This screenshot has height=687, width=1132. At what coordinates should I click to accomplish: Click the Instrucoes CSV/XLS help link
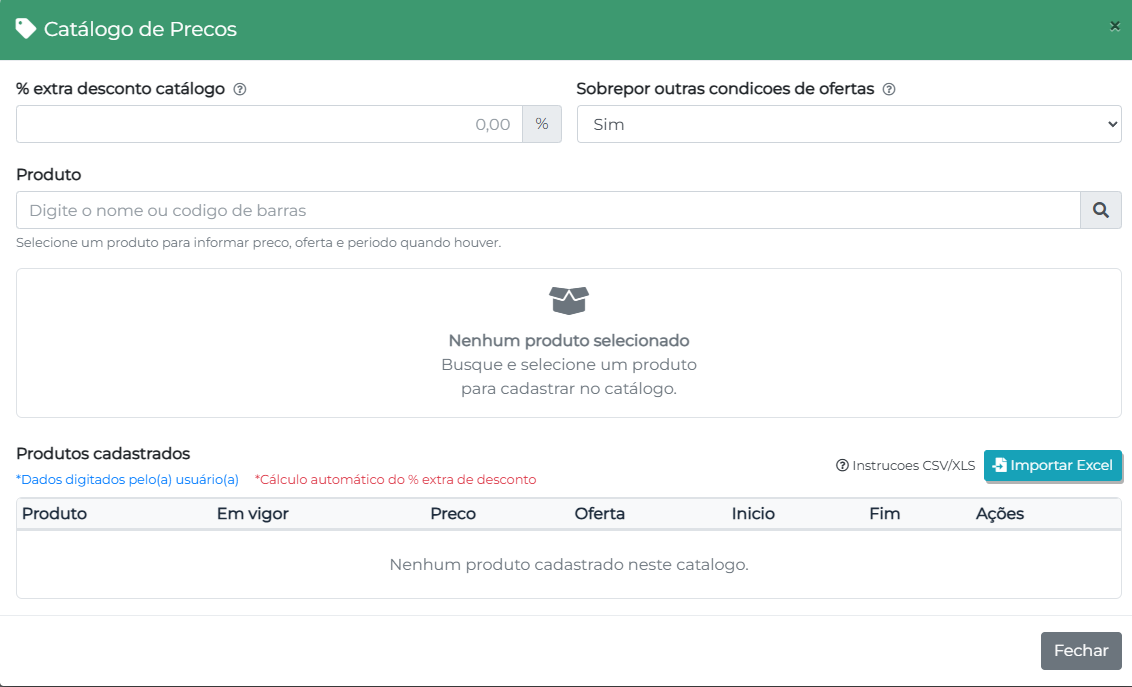pos(905,465)
